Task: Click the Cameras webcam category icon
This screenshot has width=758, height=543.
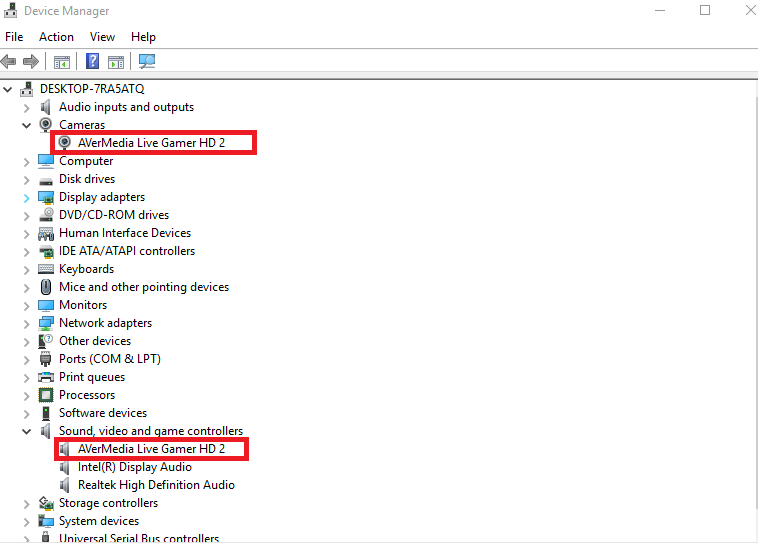Action: pos(45,125)
